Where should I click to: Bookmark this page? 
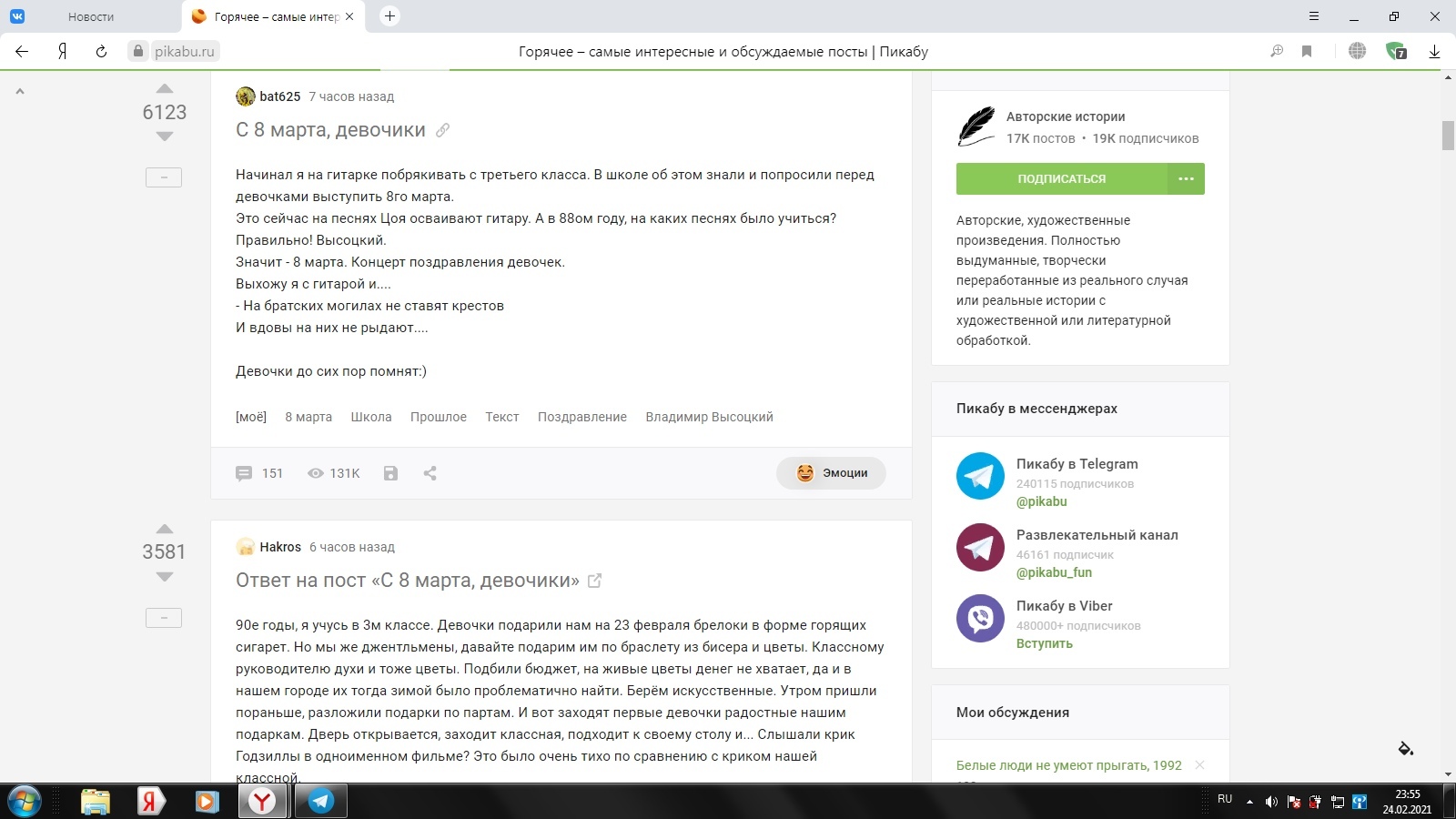click(1307, 52)
